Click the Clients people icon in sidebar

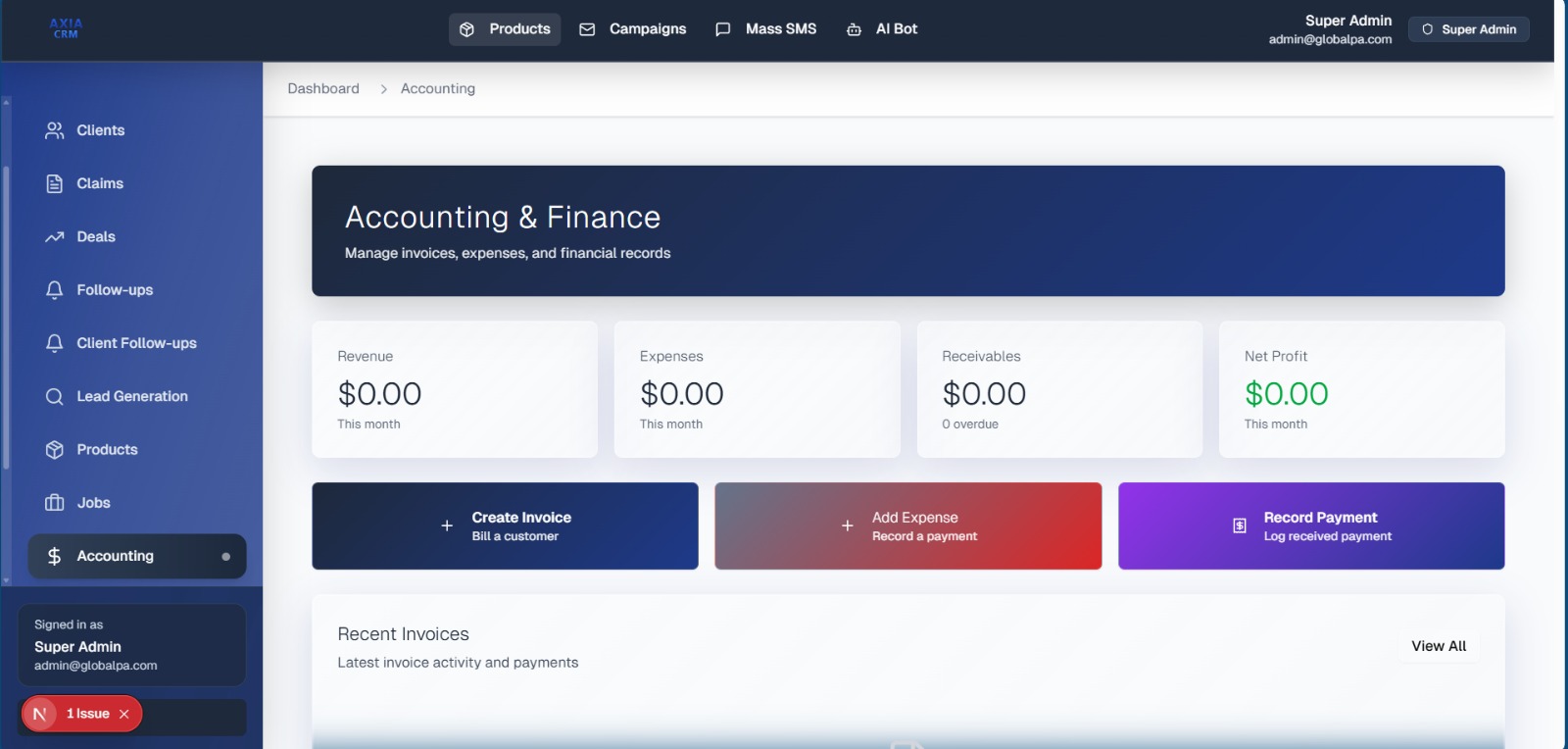pos(55,130)
